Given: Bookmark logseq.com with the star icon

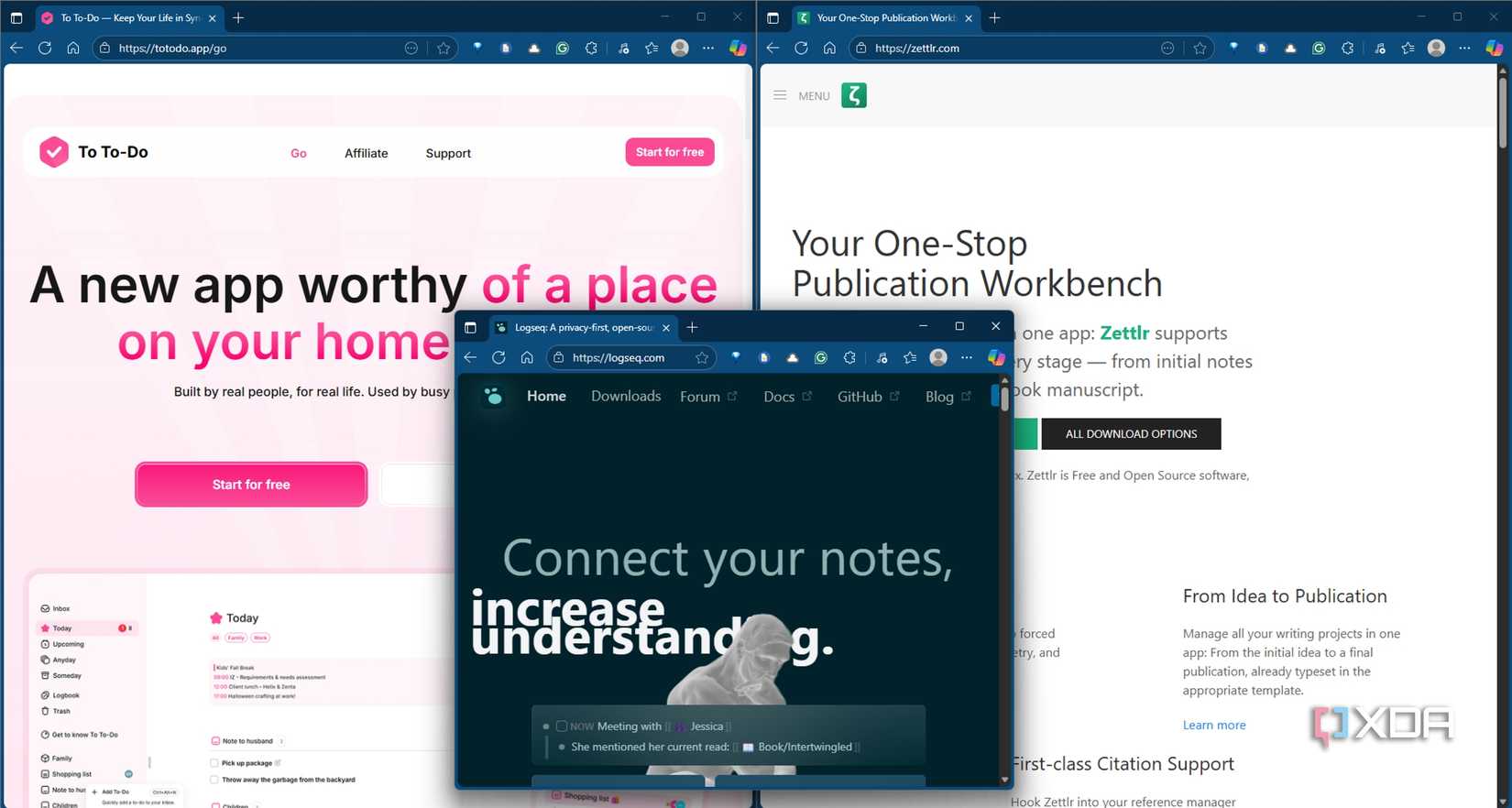Looking at the screenshot, I should (702, 358).
